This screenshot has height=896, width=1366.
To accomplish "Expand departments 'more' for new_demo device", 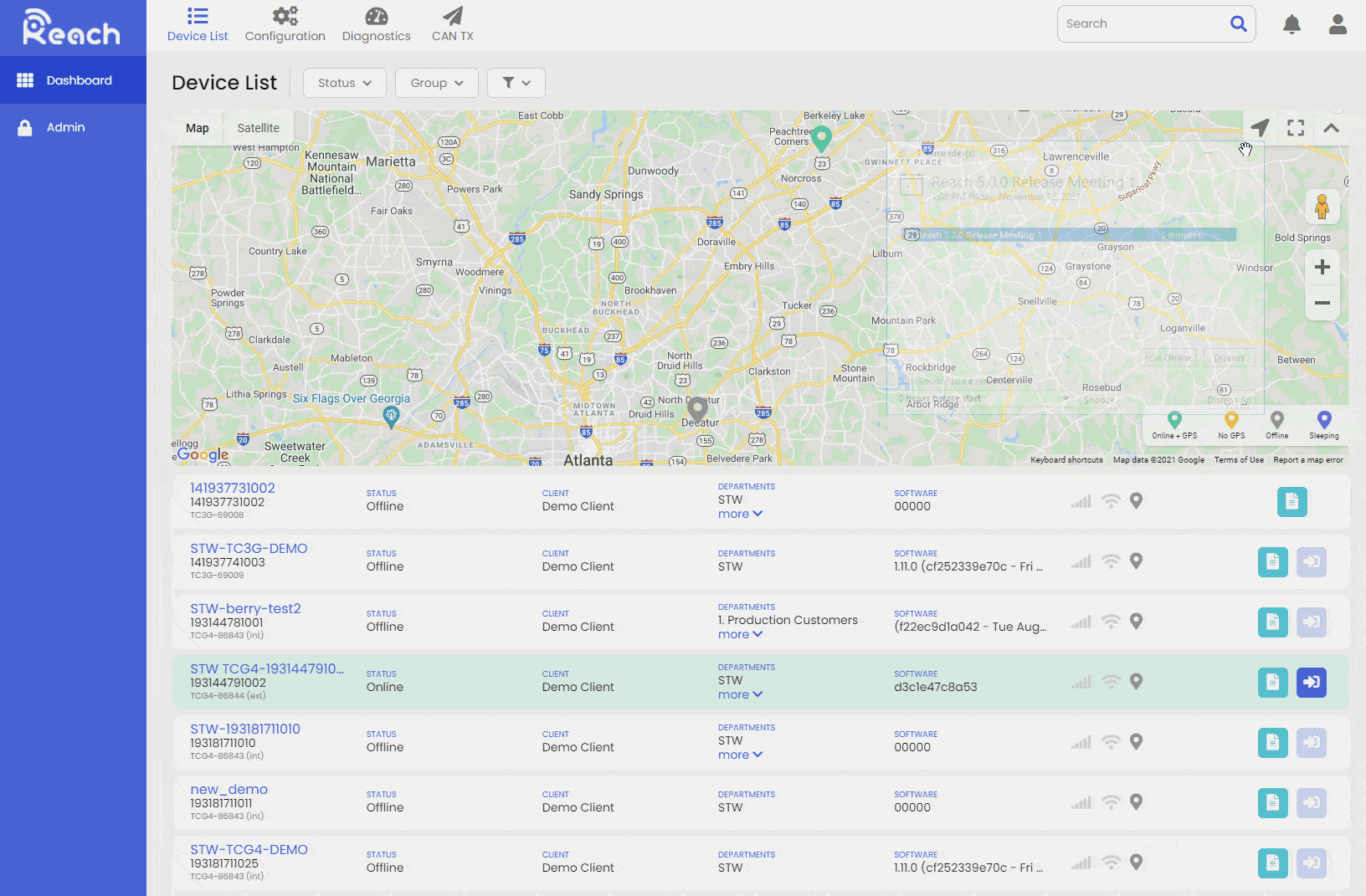I will [x=739, y=755].
